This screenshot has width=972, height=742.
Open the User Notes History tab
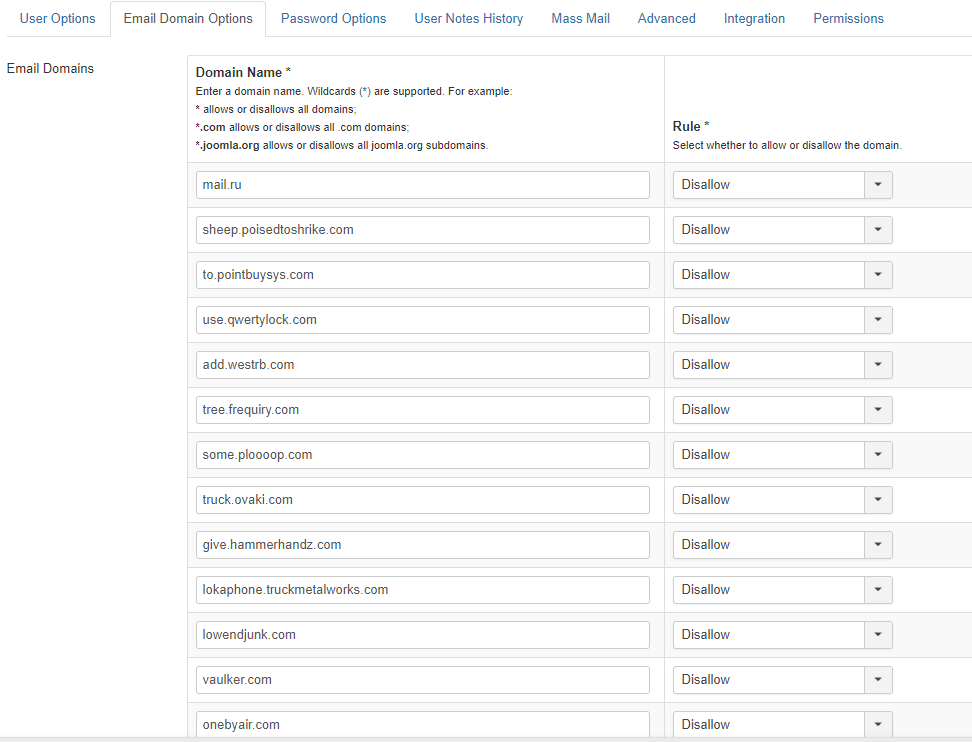point(468,19)
